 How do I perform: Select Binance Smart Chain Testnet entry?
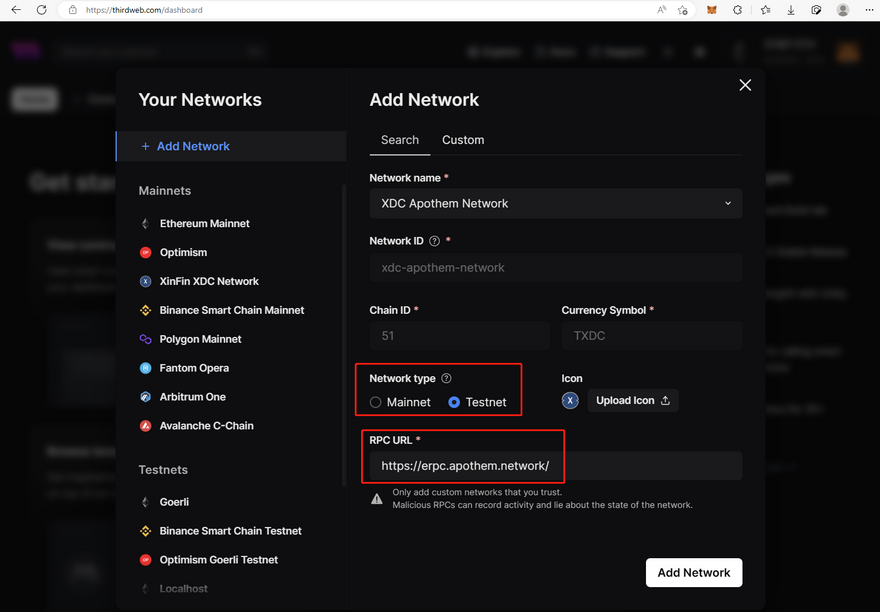230,531
